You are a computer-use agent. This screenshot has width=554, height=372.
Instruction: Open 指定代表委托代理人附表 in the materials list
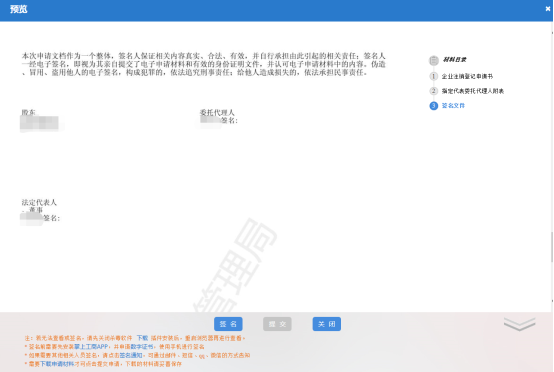pyautogui.click(x=473, y=91)
